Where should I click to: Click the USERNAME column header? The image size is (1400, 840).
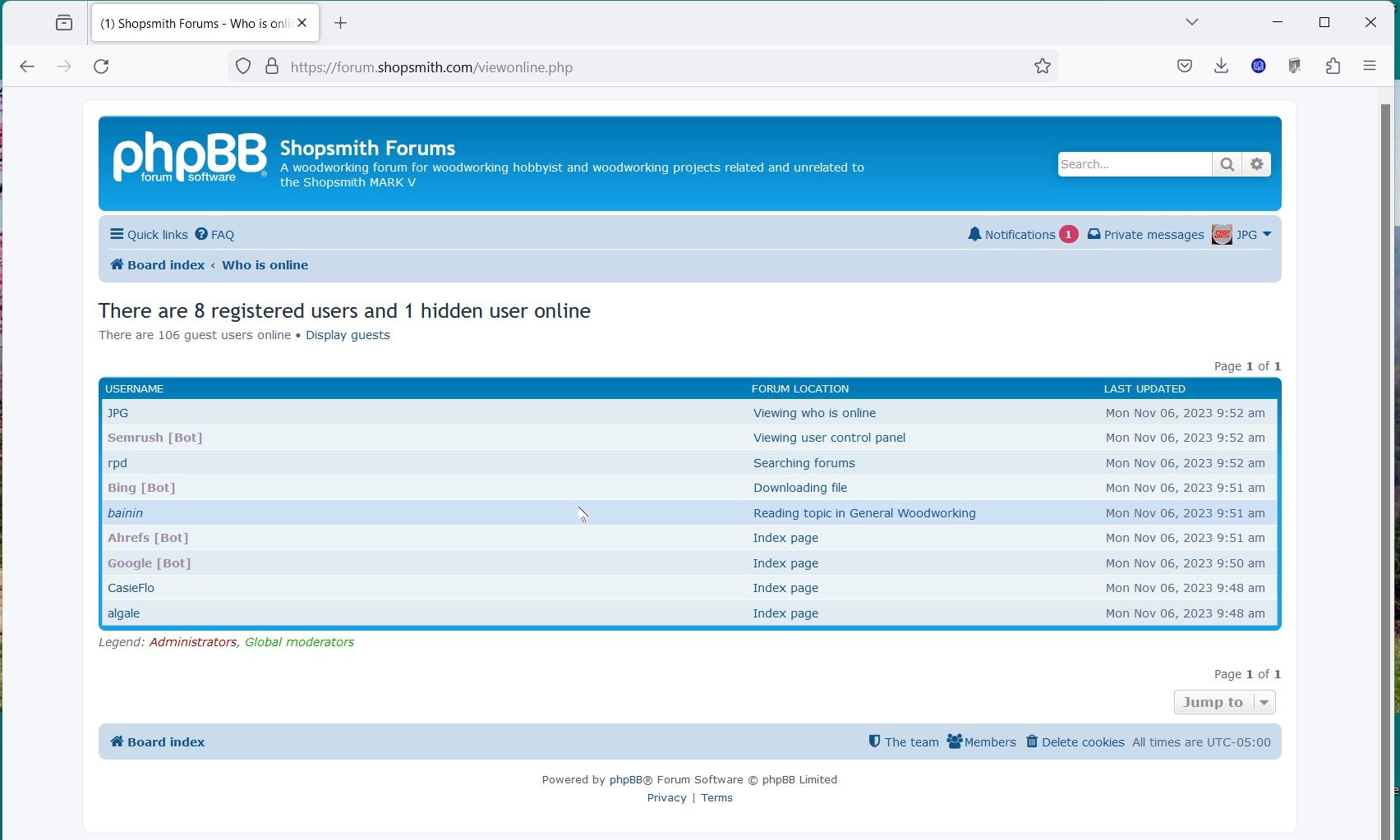pos(134,388)
